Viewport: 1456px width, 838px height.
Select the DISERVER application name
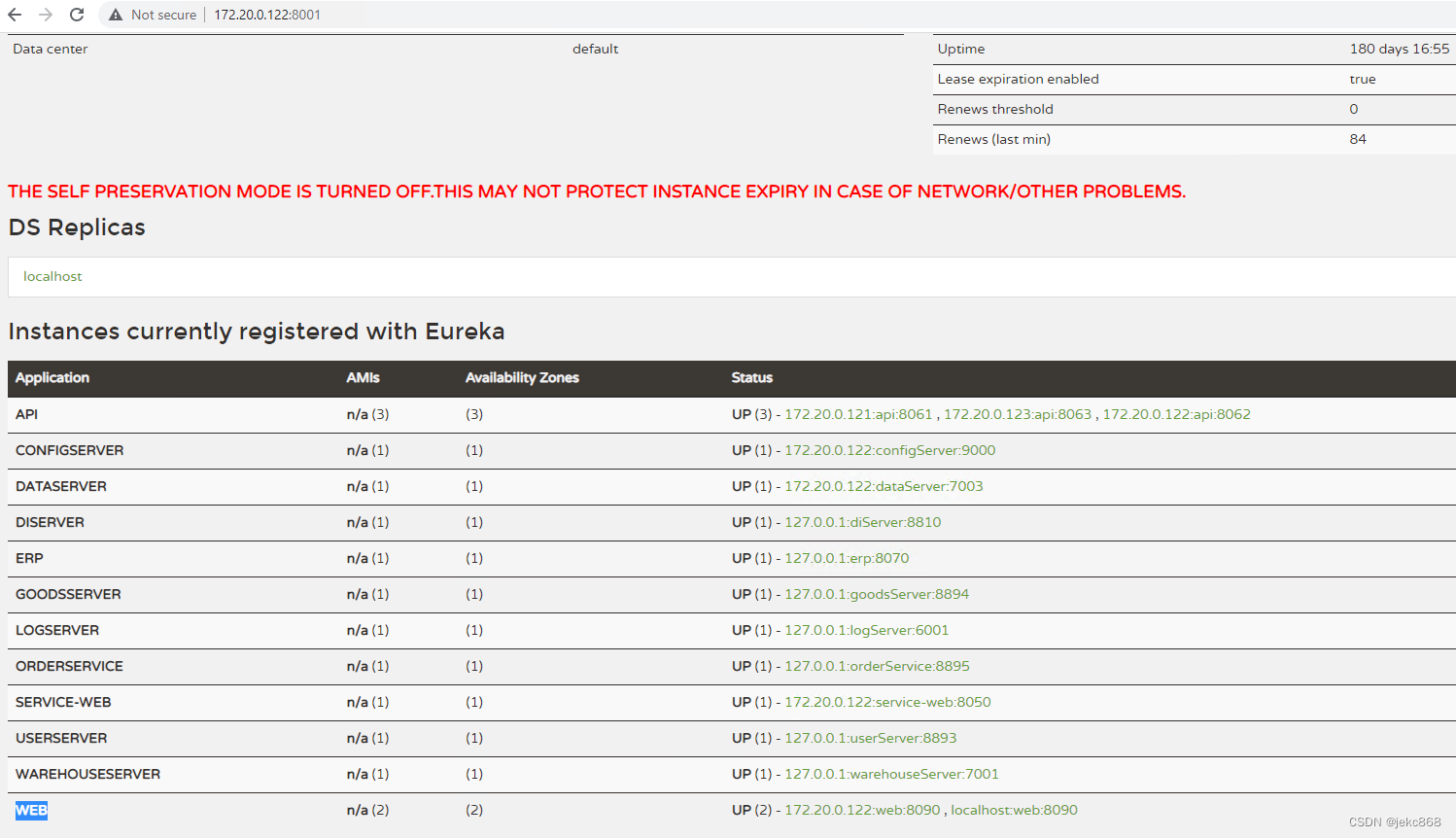[50, 522]
